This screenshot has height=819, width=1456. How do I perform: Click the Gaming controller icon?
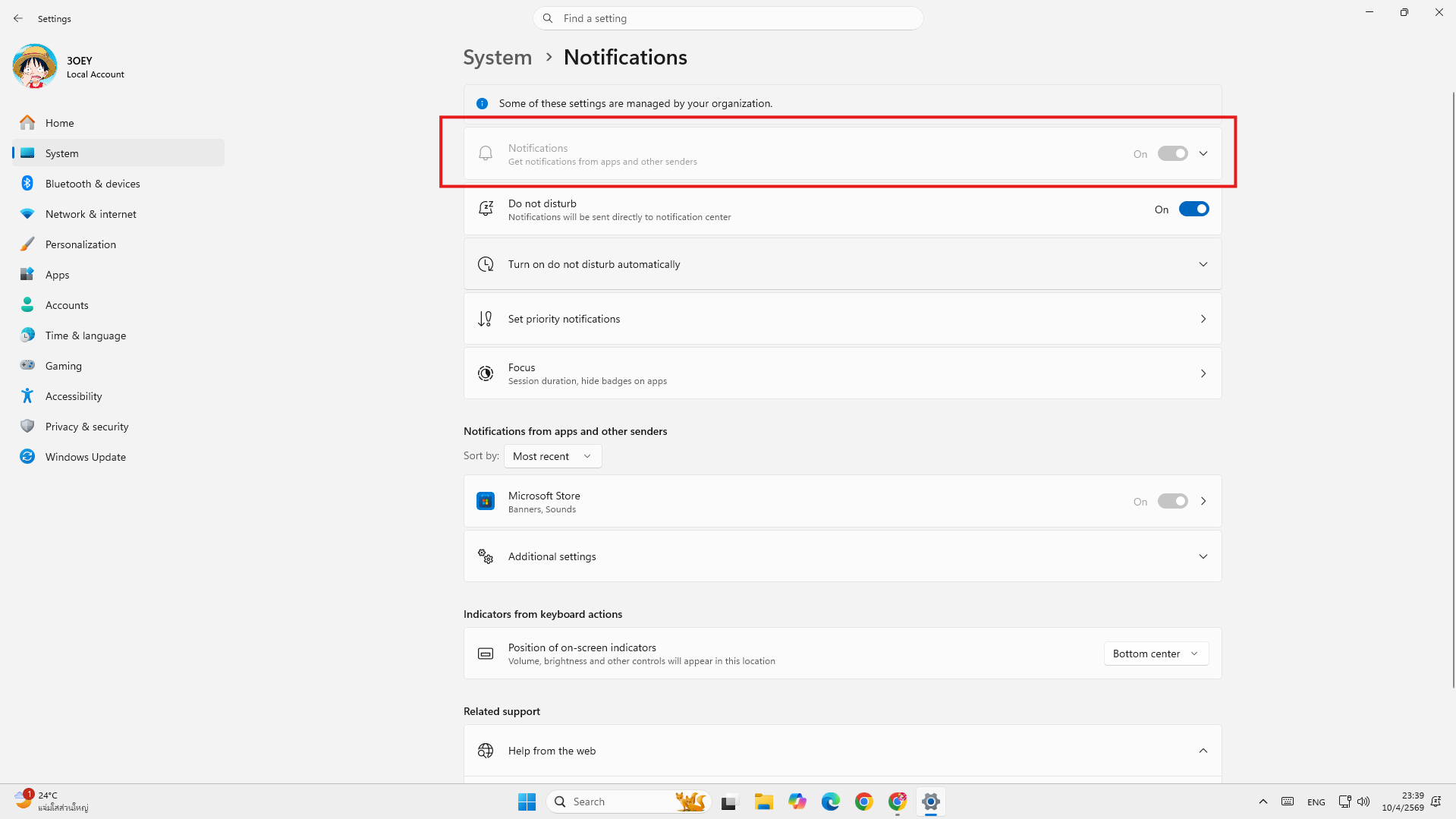[27, 366]
